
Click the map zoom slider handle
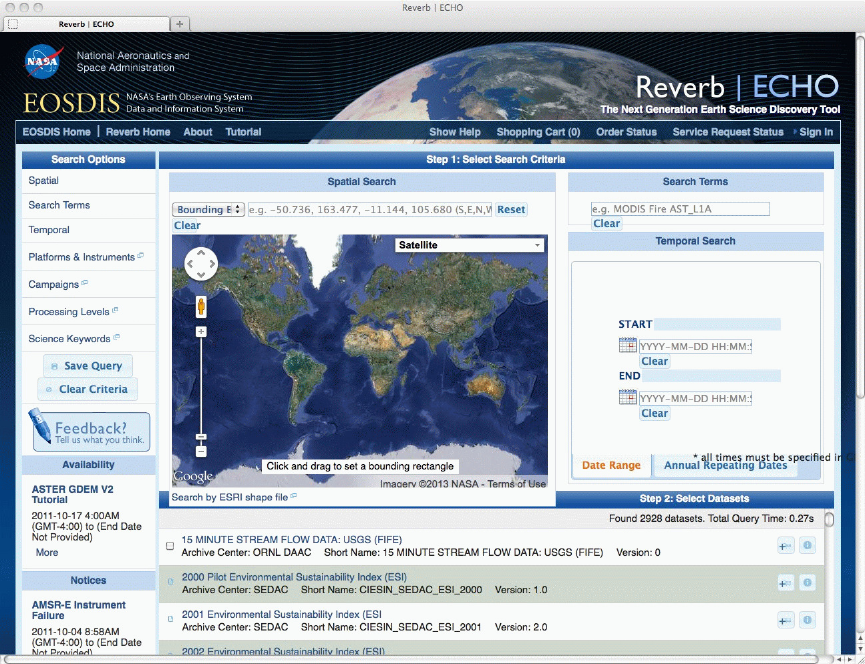coord(201,437)
